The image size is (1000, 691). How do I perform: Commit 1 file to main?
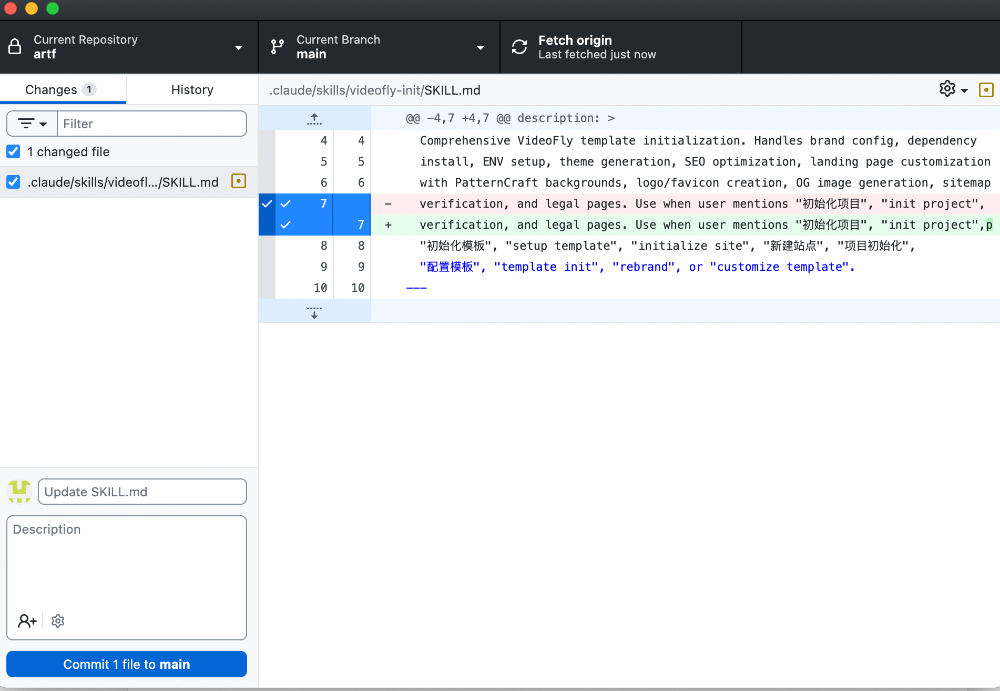click(126, 664)
